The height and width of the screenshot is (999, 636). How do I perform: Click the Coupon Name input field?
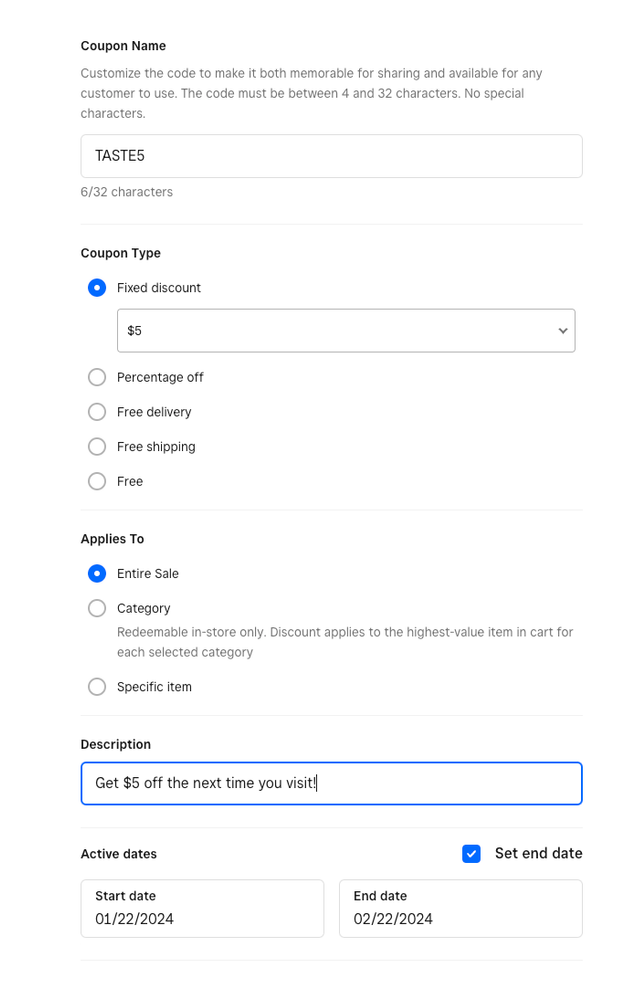tap(331, 156)
